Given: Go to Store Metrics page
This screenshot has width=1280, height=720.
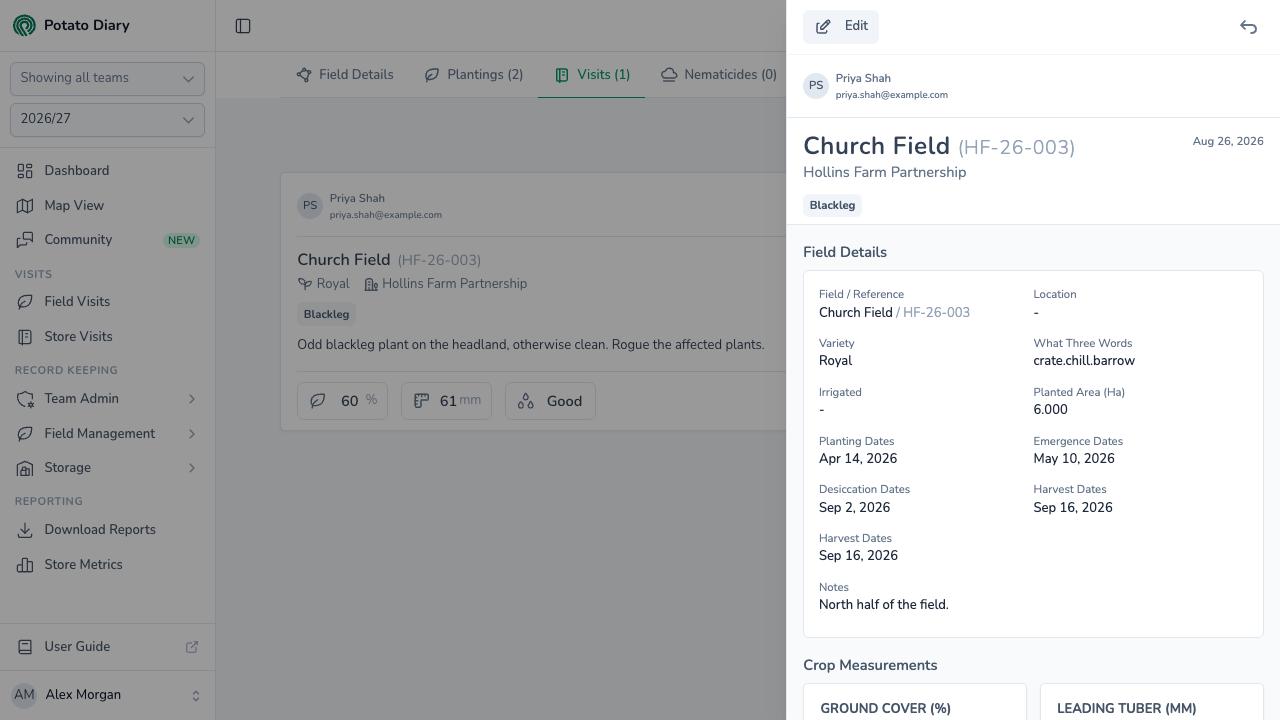Looking at the screenshot, I should [107, 565].
